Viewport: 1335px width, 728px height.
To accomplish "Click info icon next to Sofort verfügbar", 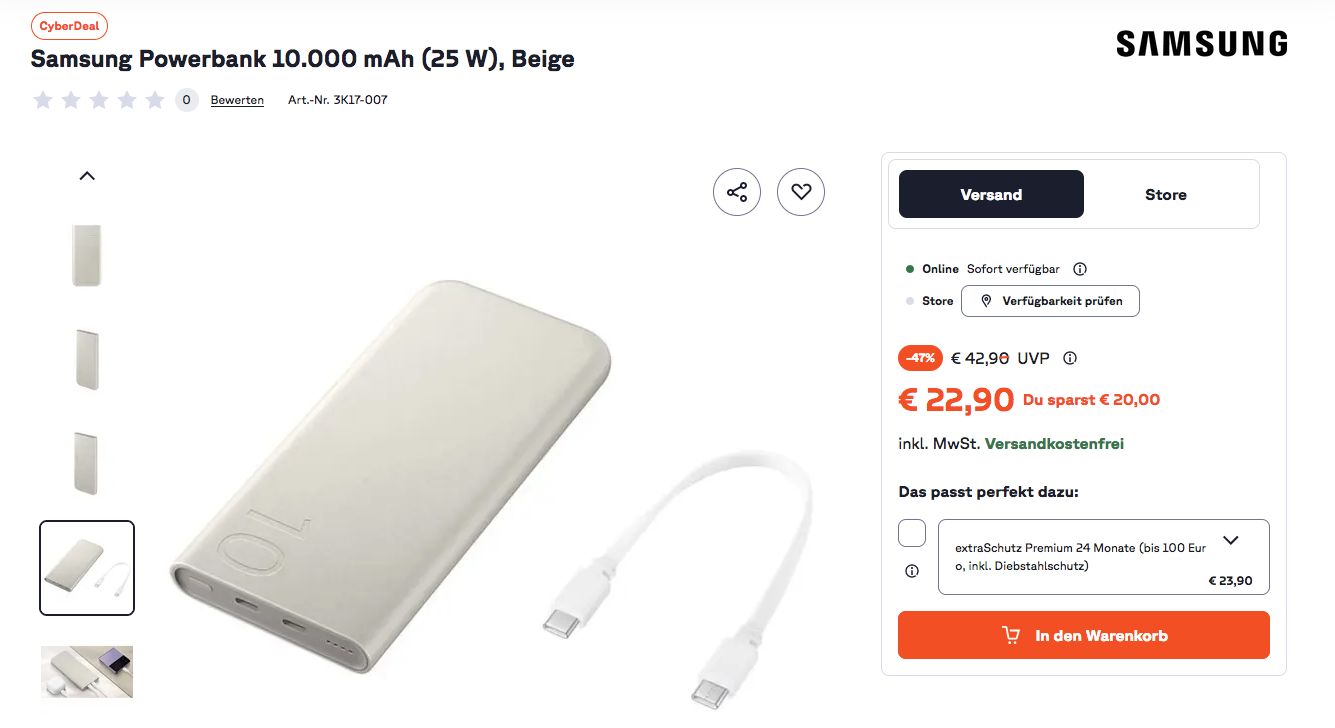I will (x=1080, y=269).
